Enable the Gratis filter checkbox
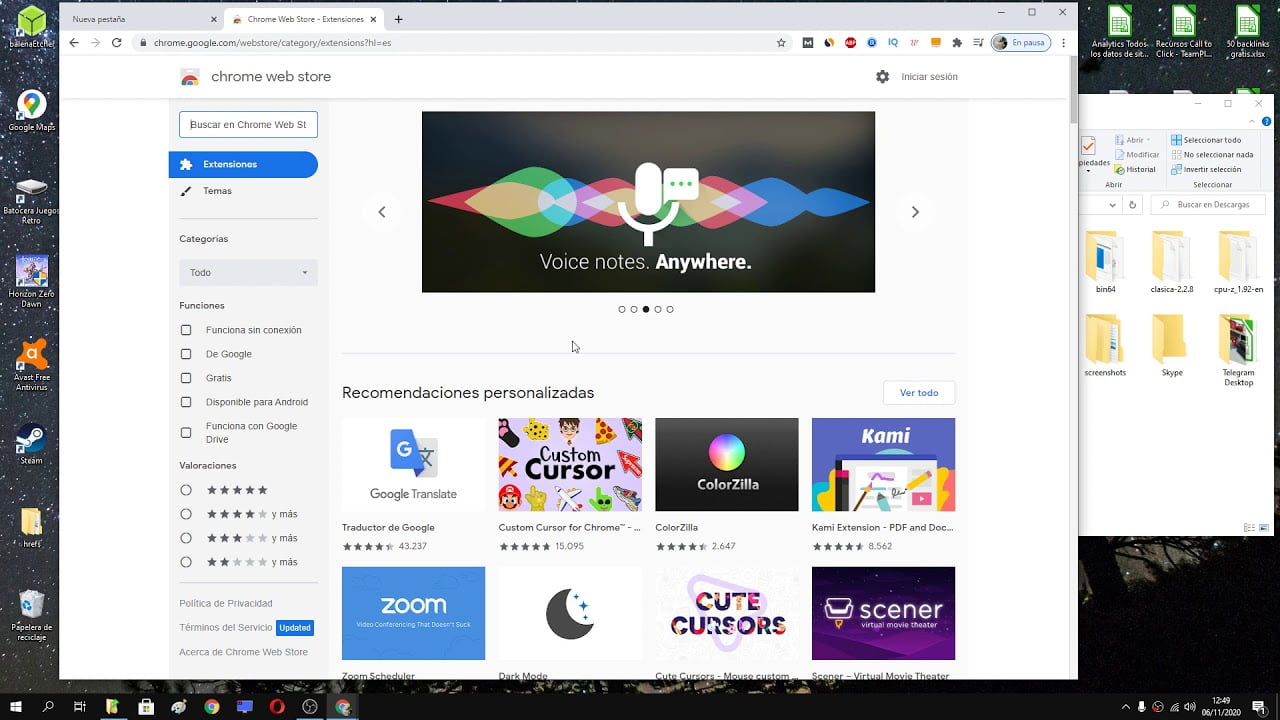1280x720 pixels. point(185,378)
